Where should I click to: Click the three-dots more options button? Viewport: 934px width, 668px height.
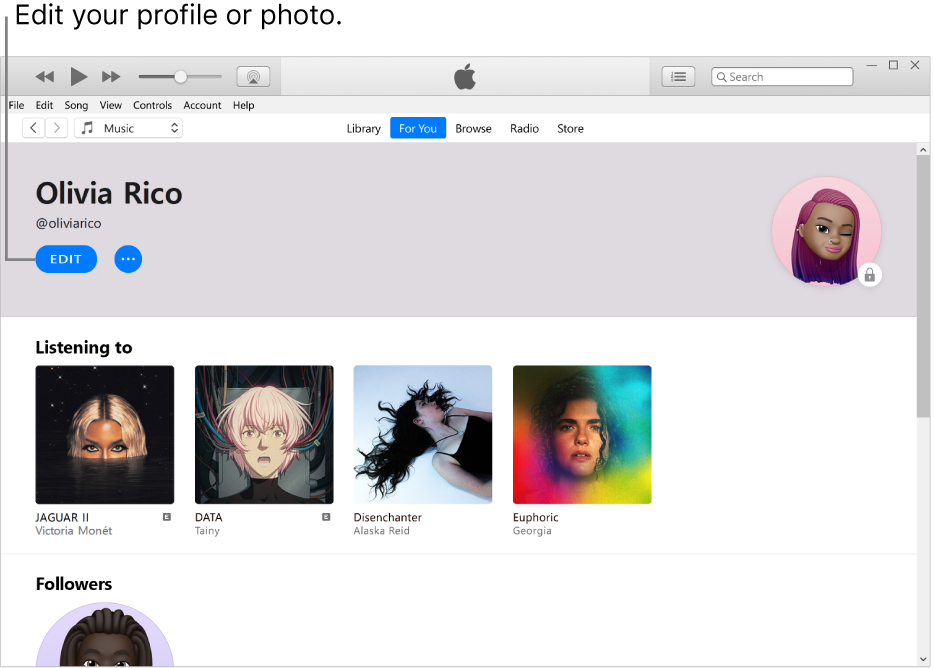[128, 259]
